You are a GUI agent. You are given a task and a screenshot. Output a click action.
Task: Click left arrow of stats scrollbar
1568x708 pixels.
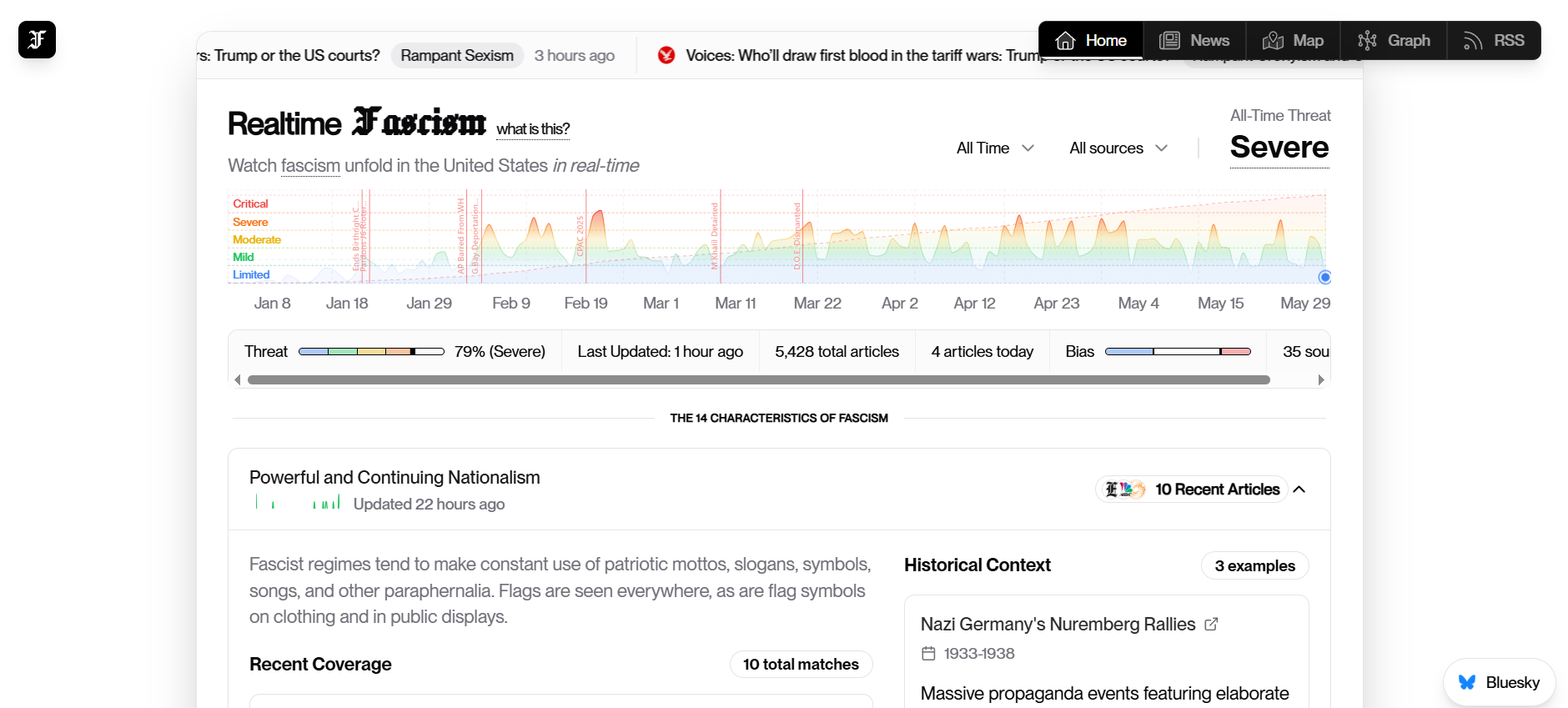(238, 379)
